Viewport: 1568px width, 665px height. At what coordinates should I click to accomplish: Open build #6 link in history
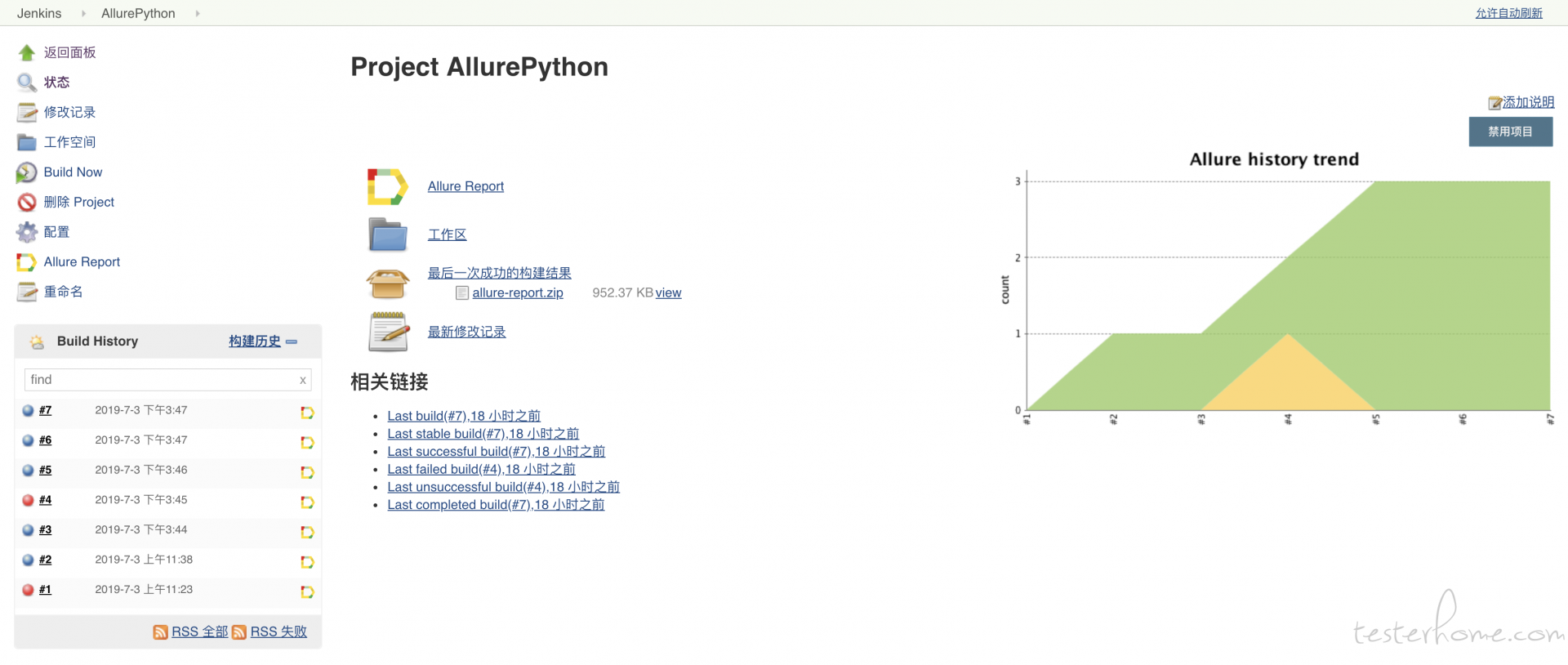pos(45,440)
